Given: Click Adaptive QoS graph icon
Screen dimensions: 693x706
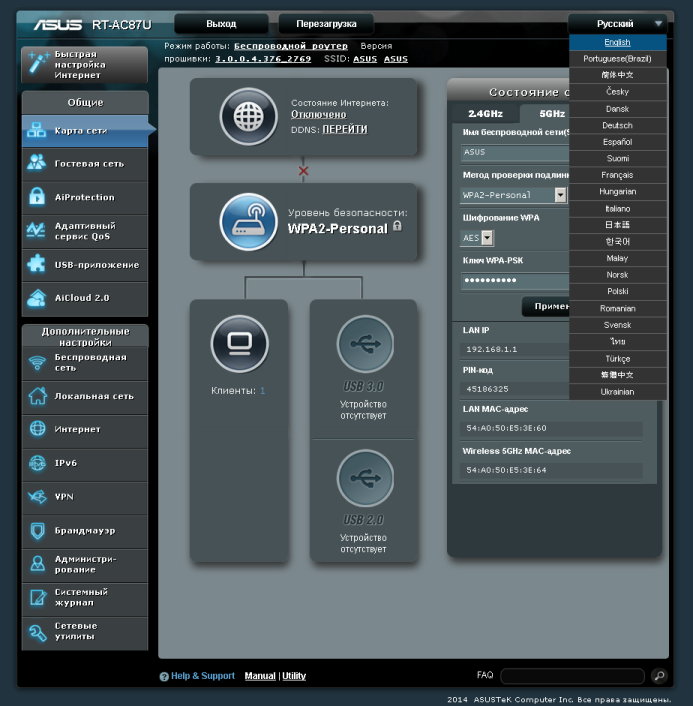Looking at the screenshot, I should [x=36, y=230].
